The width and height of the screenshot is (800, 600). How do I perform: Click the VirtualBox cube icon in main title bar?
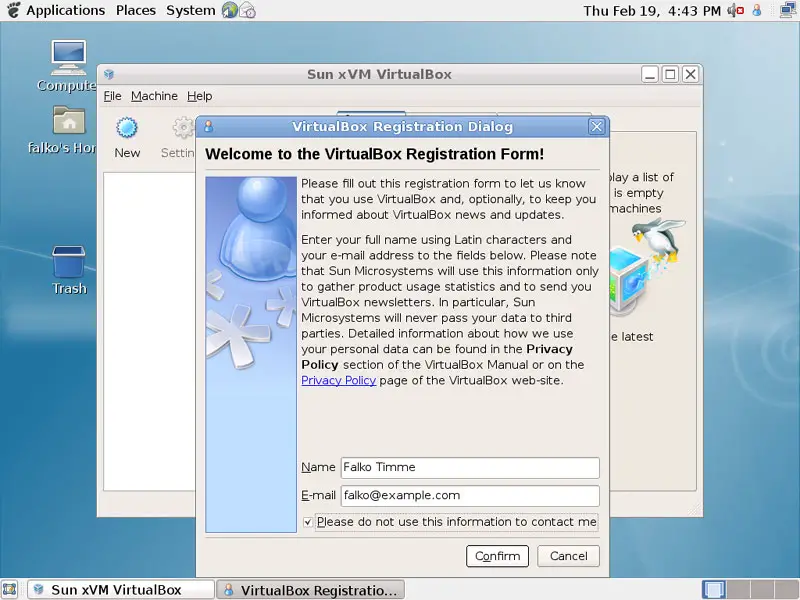[x=109, y=74]
